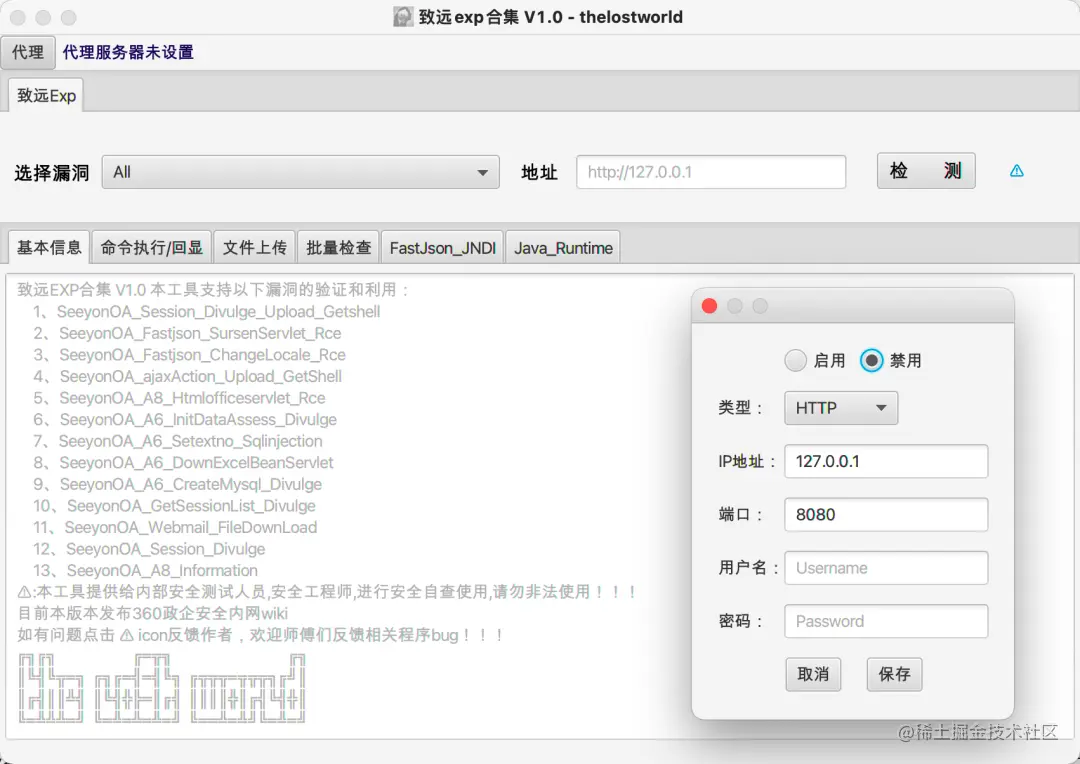This screenshot has height=764, width=1080.
Task: Click the 代理 menu item
Action: pyautogui.click(x=27, y=52)
